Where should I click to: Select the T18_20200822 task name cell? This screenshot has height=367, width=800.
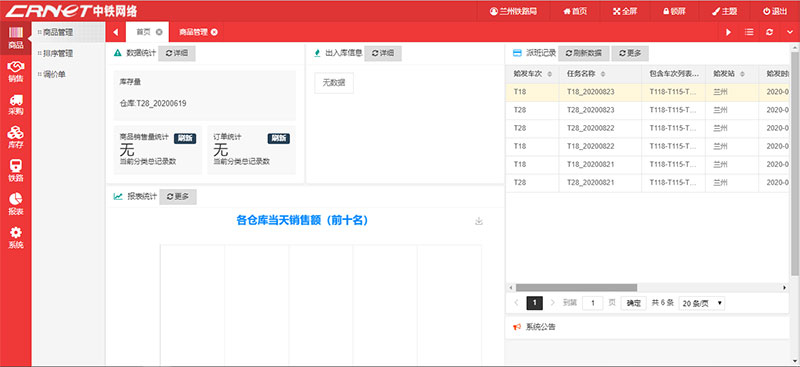600,146
